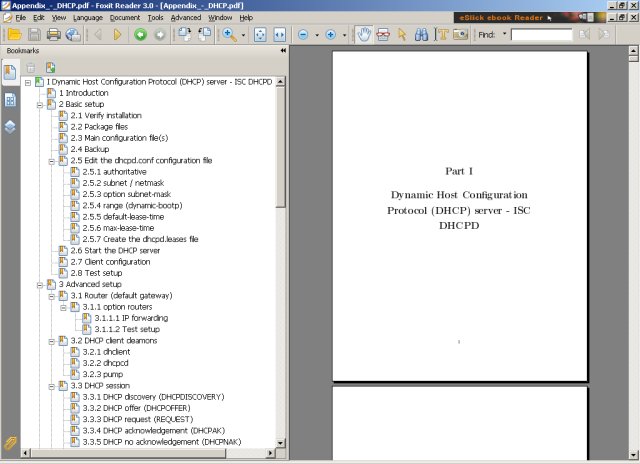640x464 pixels.
Task: Select the Text selection tool
Action: coord(441,35)
